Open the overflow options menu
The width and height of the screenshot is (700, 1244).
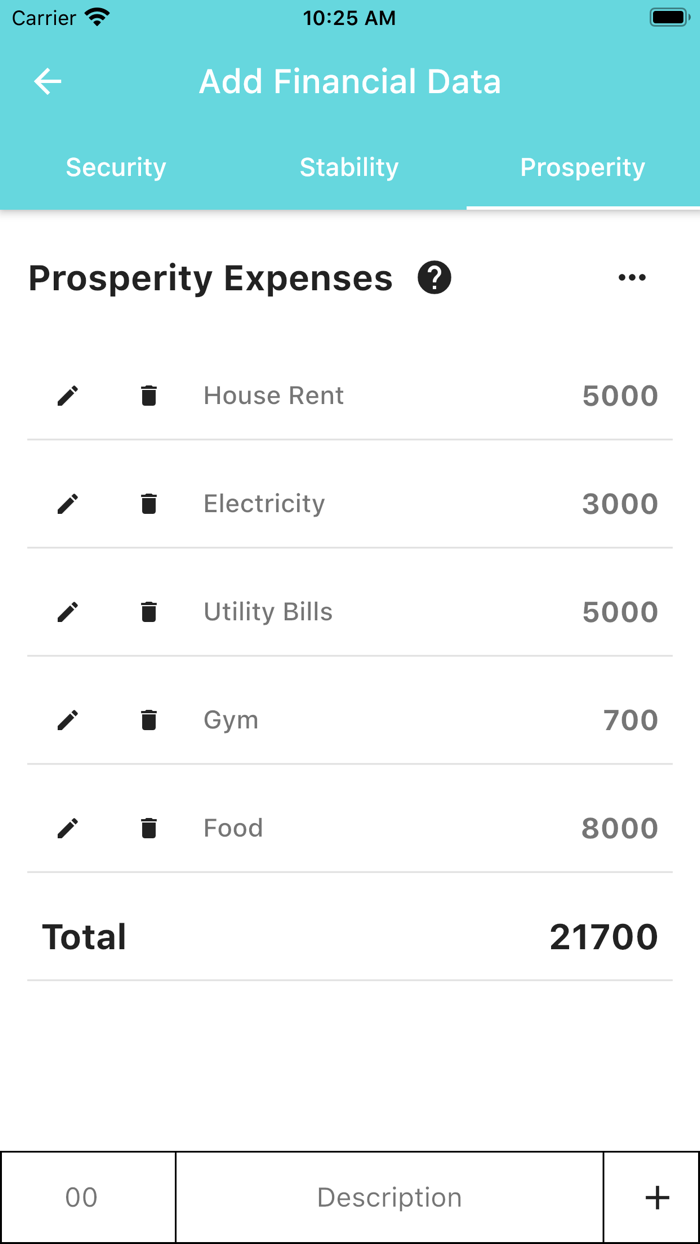(x=632, y=277)
